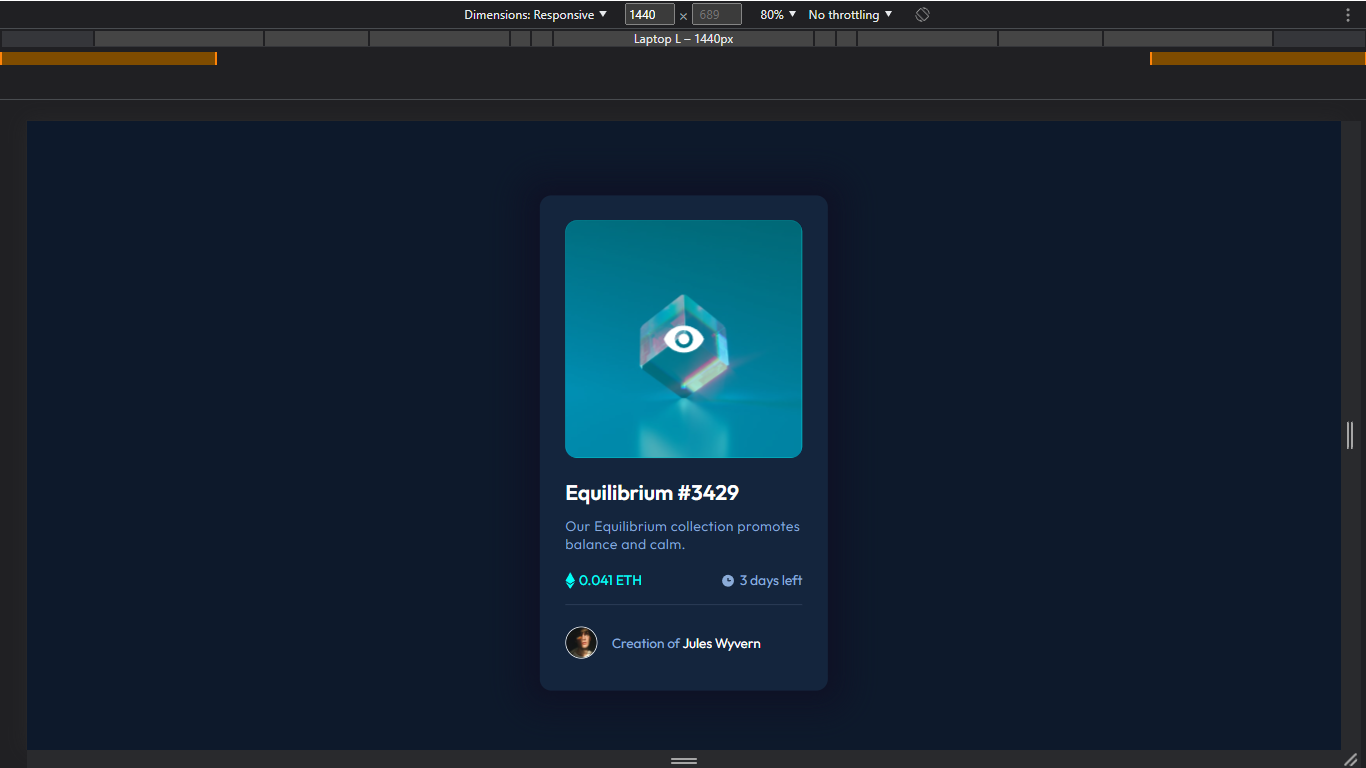The height and width of the screenshot is (768, 1366).
Task: Click the left orange media query bar
Action: [x=108, y=59]
